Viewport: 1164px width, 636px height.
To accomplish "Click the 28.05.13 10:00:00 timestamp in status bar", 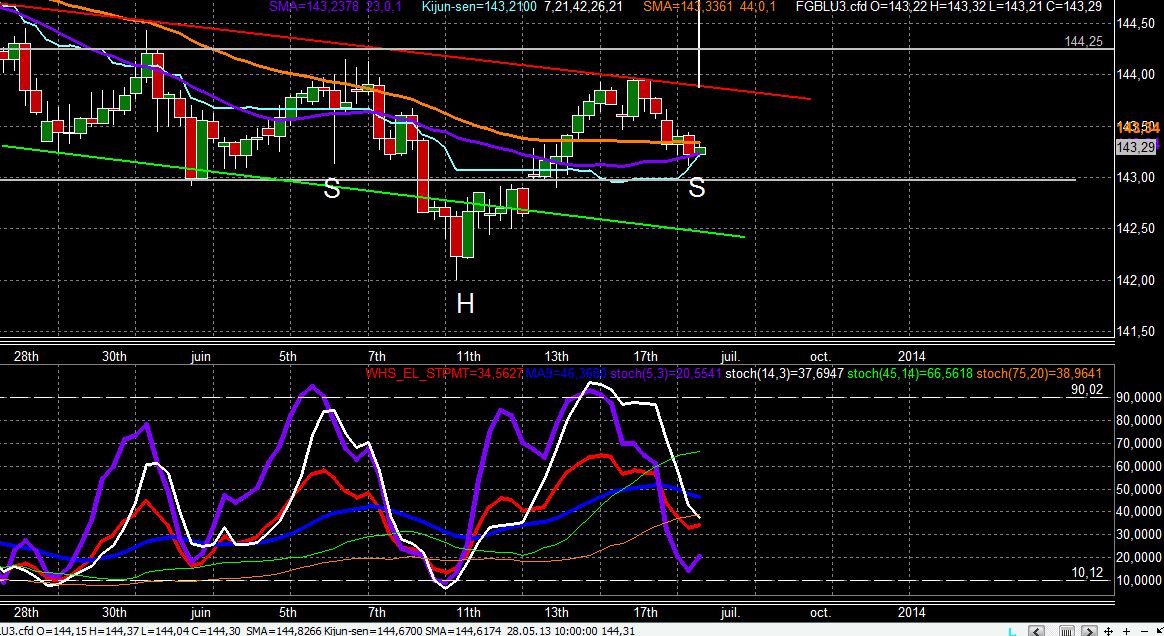I will (x=552, y=630).
